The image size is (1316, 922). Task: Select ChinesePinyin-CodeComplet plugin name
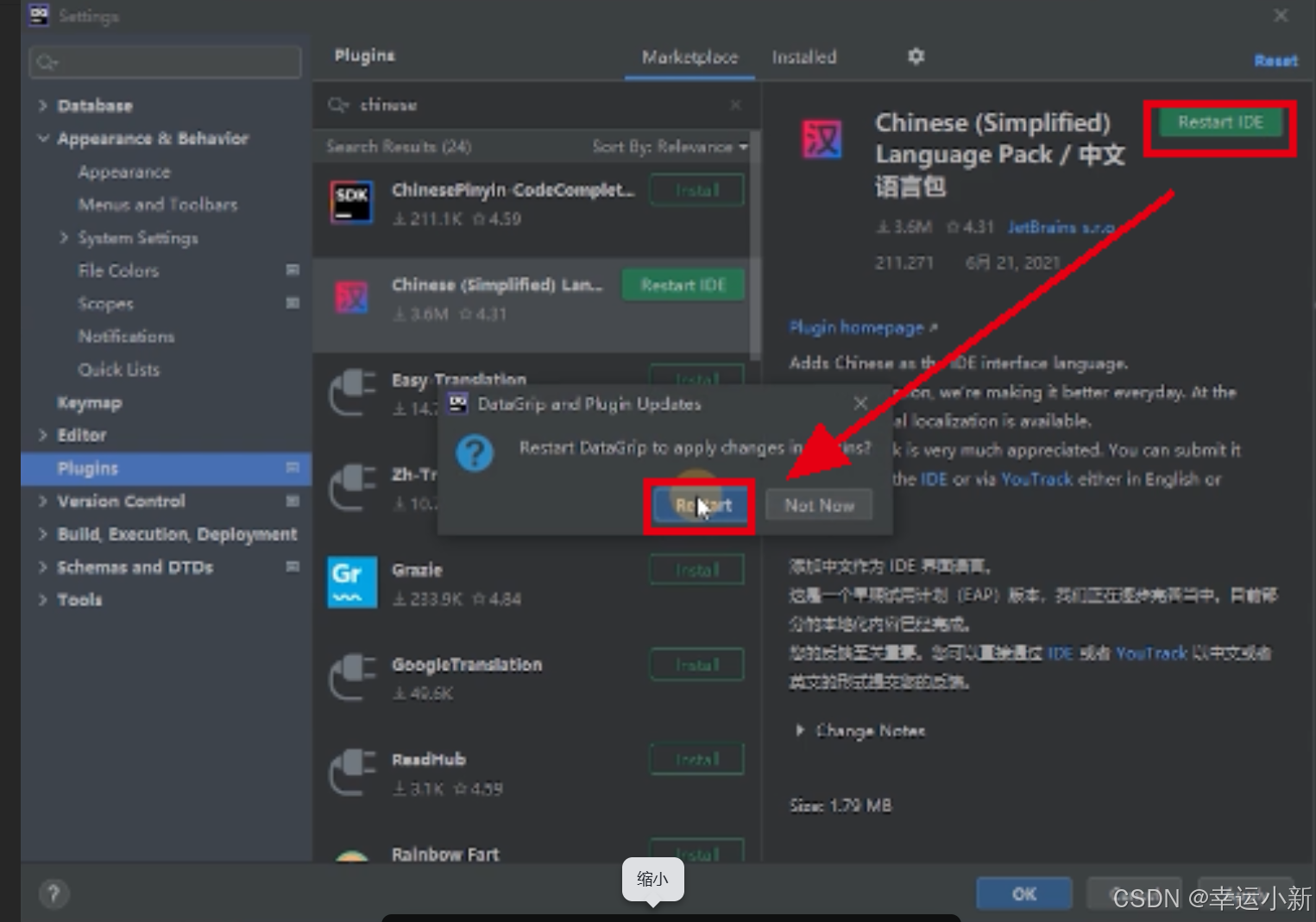513,190
